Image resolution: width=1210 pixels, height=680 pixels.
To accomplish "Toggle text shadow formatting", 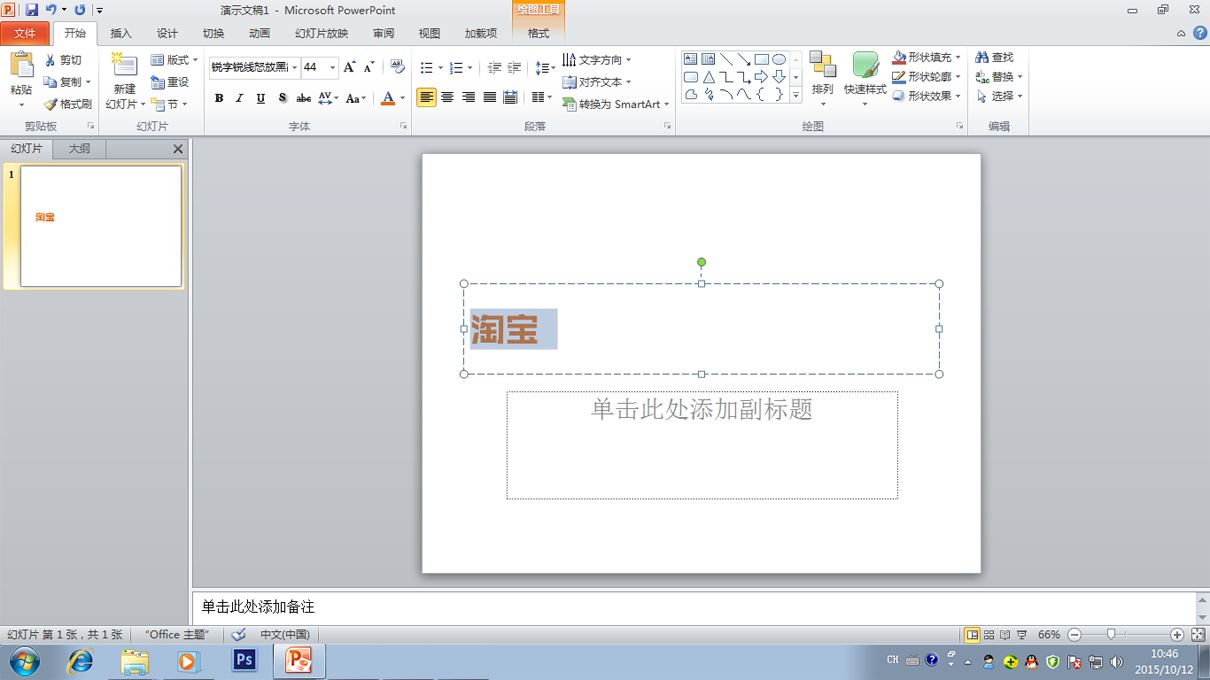I will point(282,98).
